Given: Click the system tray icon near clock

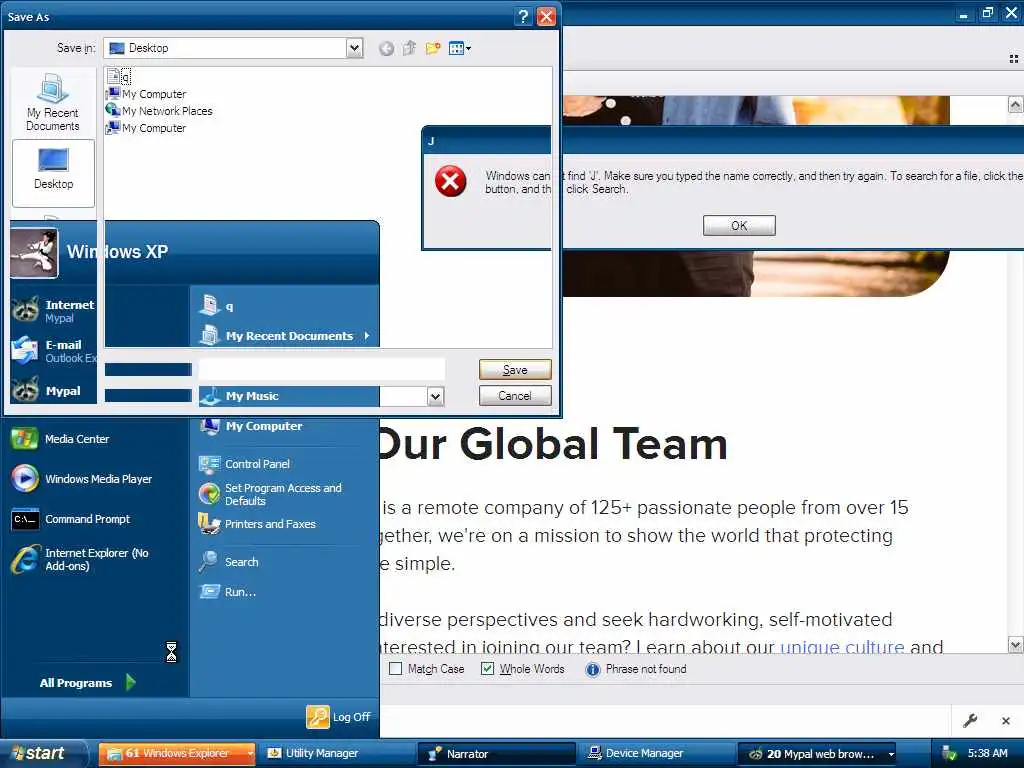Looking at the screenshot, I should tap(950, 754).
